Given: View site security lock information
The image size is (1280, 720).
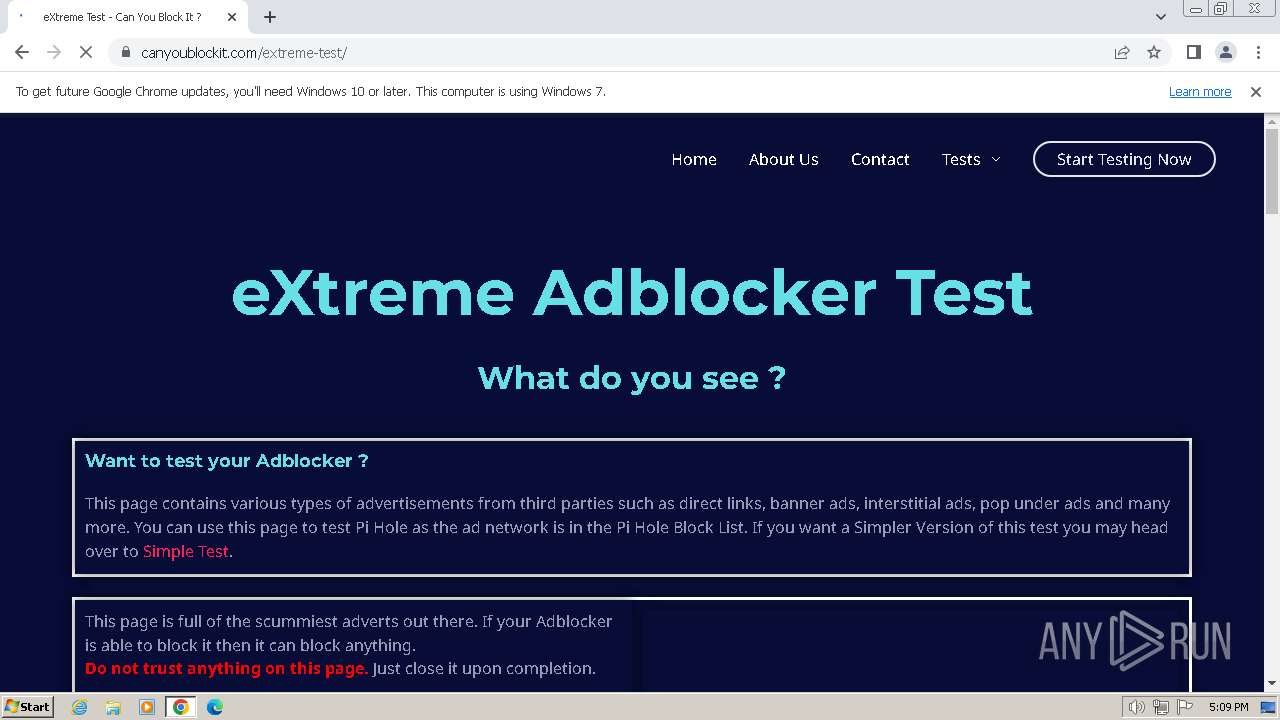Looking at the screenshot, I should [x=126, y=53].
